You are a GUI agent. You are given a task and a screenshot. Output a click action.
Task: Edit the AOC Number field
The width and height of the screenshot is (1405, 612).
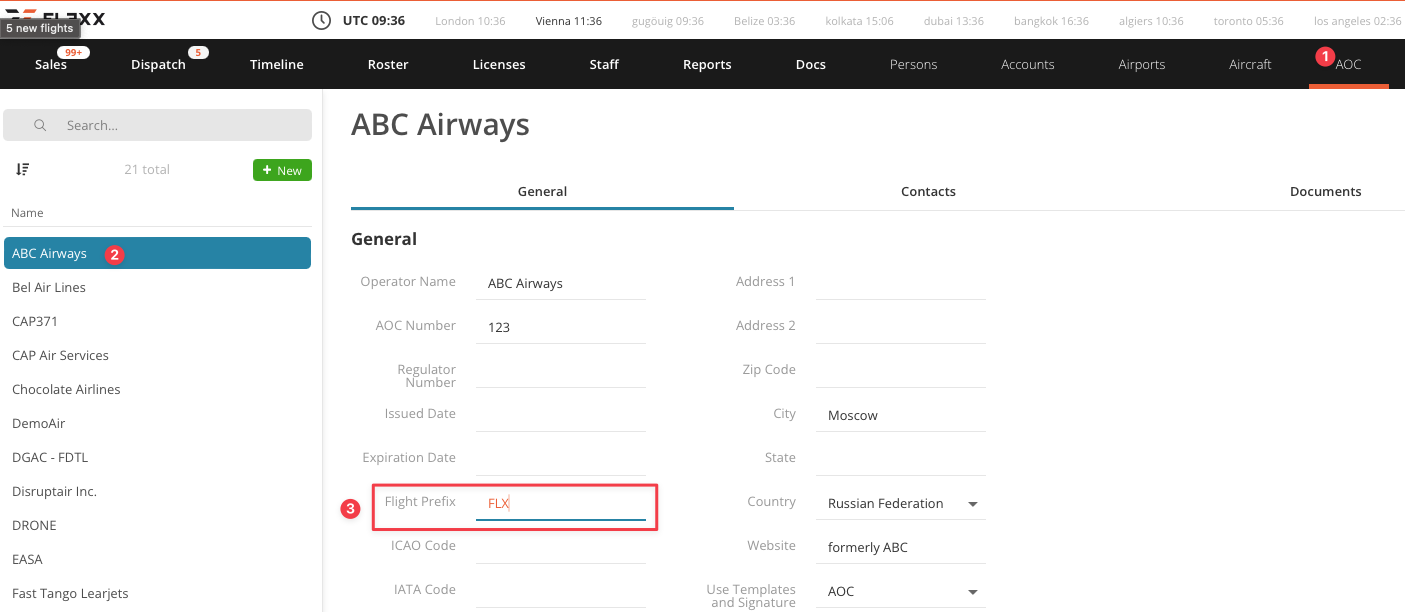point(561,327)
